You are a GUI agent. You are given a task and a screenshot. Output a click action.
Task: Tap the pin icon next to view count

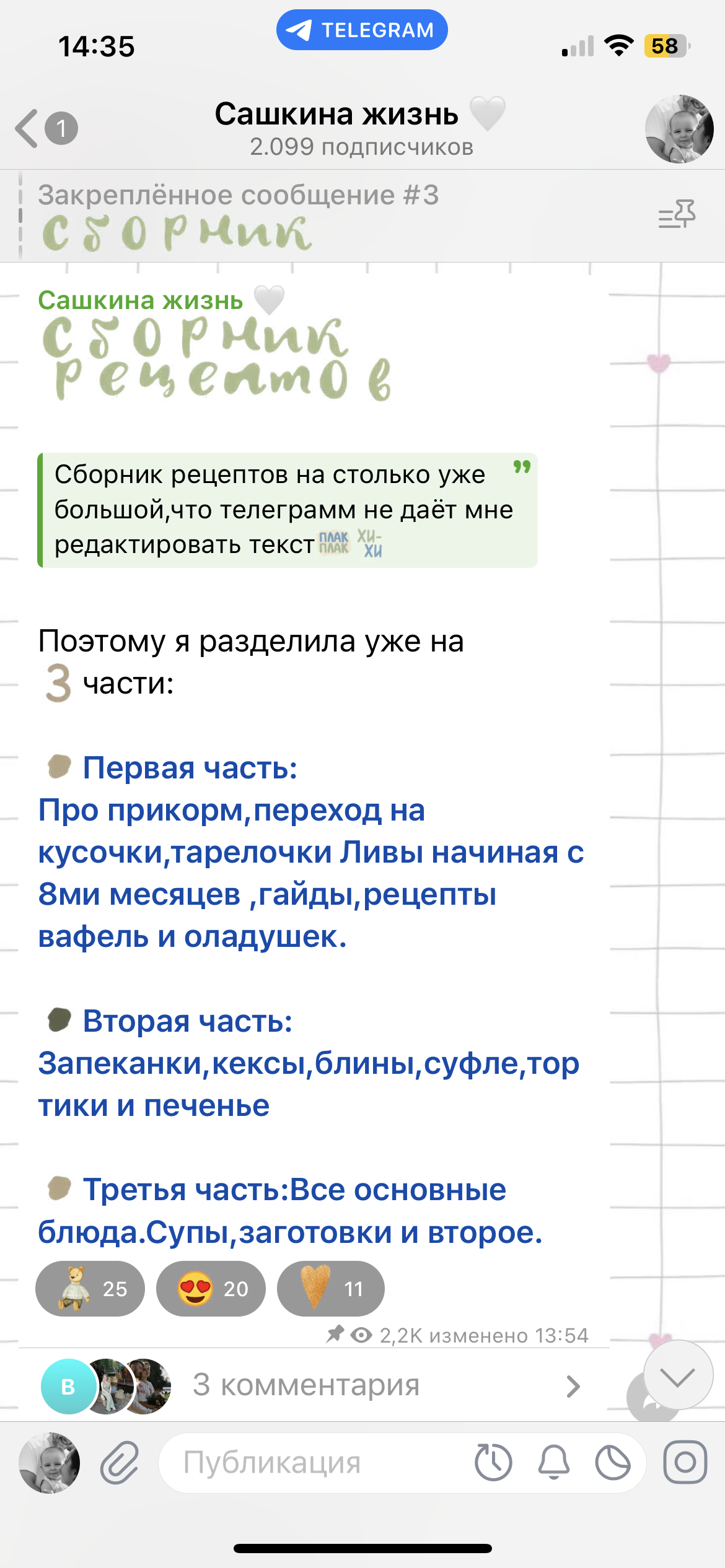pos(335,1334)
